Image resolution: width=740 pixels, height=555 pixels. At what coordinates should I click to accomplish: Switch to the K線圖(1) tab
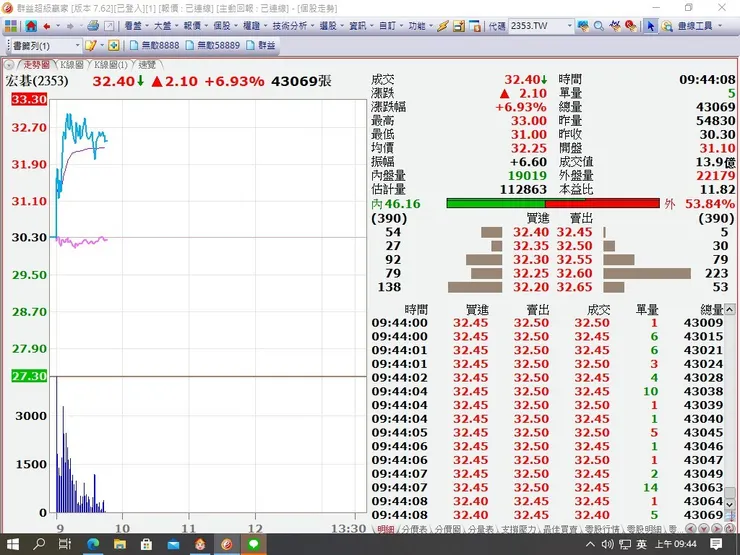coord(111,65)
